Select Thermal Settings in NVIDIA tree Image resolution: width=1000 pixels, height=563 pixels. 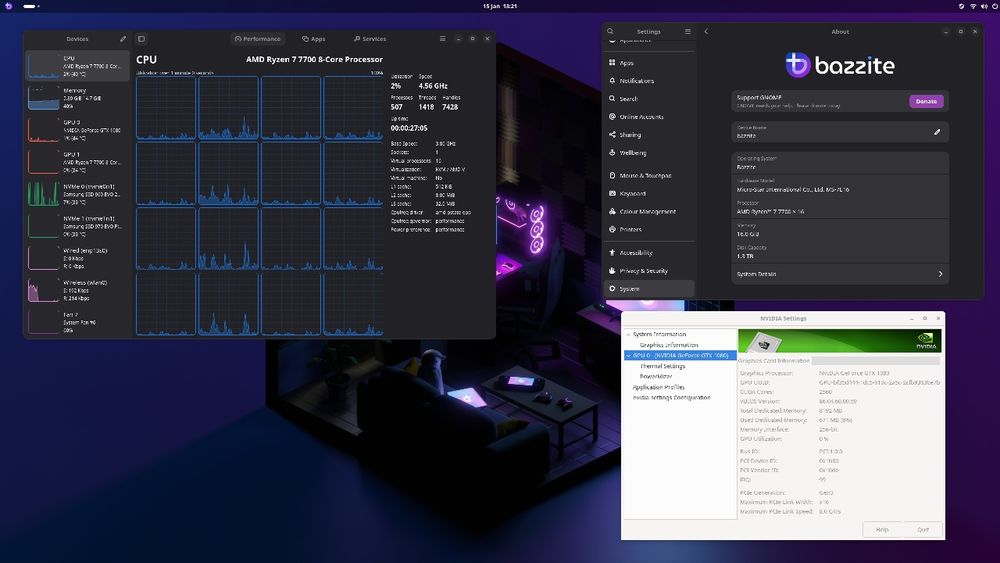coord(662,367)
